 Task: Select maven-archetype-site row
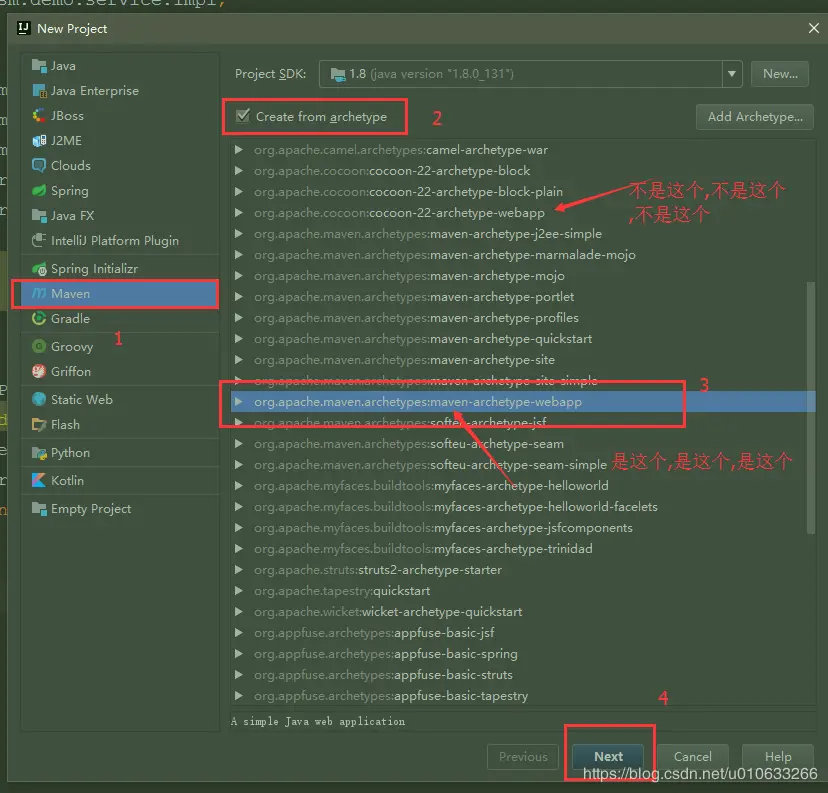point(523,360)
